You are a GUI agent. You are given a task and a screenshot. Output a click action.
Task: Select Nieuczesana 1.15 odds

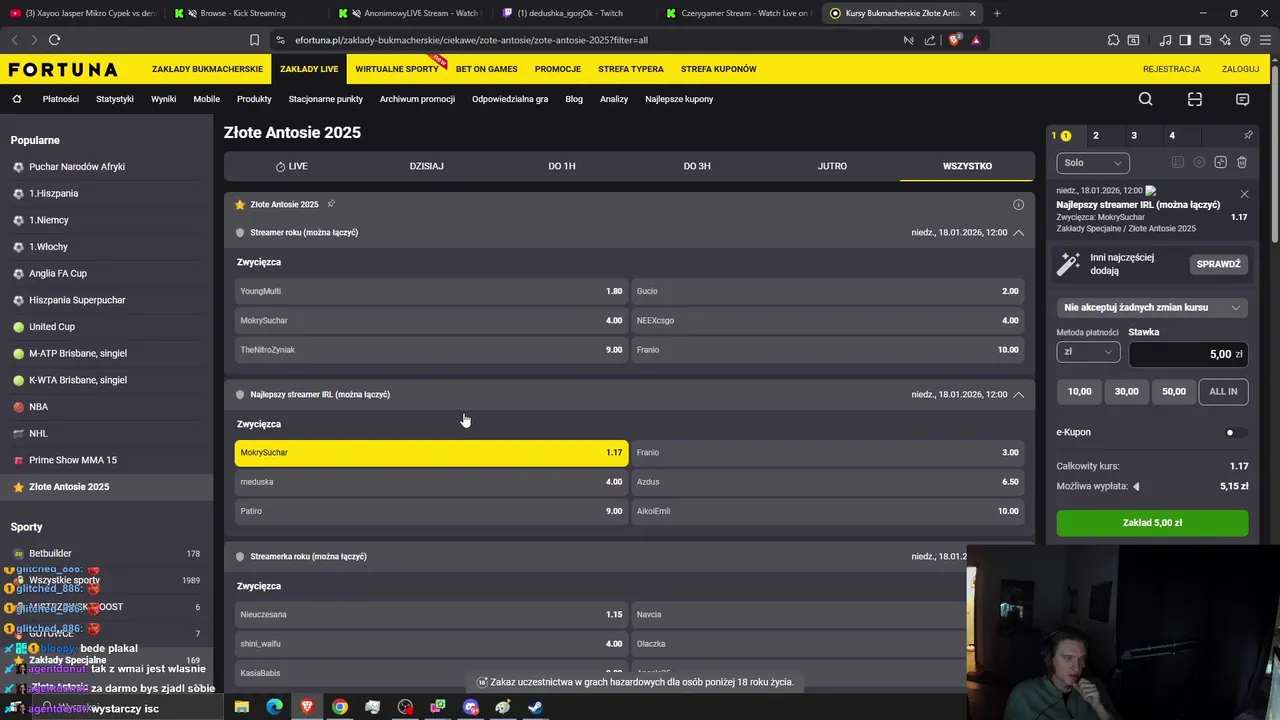coord(431,615)
